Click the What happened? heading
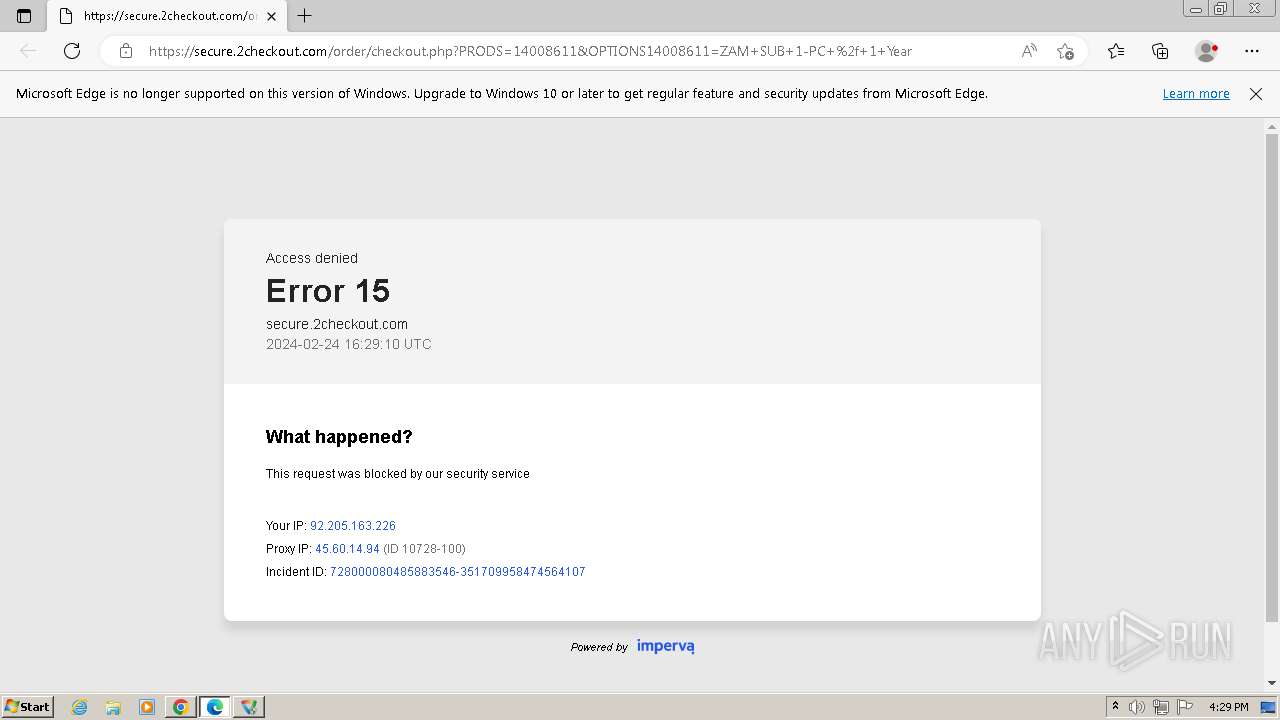This screenshot has height=720, width=1280. (339, 437)
